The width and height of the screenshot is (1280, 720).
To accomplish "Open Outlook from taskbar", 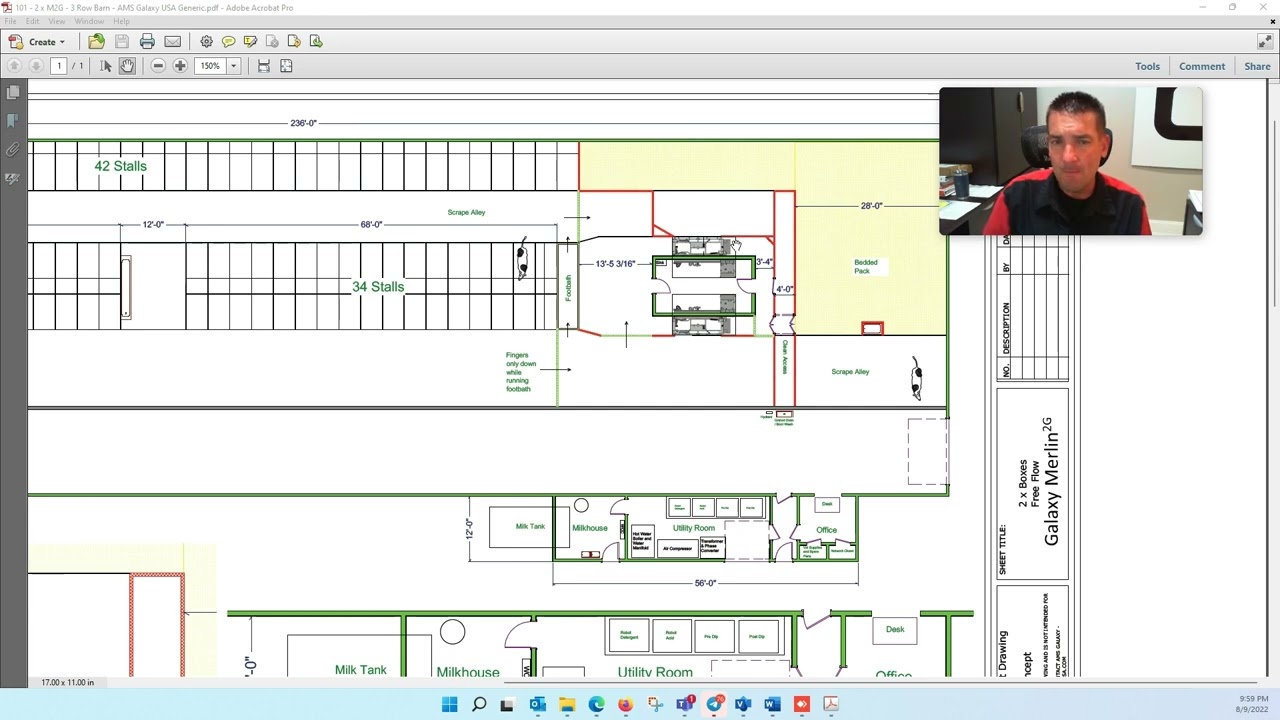I will pyautogui.click(x=537, y=704).
